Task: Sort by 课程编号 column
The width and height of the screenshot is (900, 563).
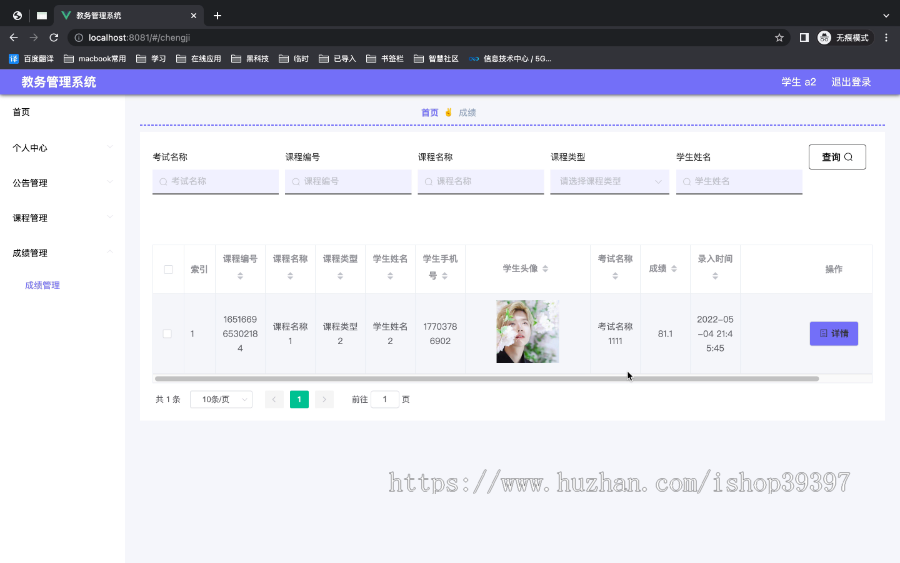Action: [240, 276]
